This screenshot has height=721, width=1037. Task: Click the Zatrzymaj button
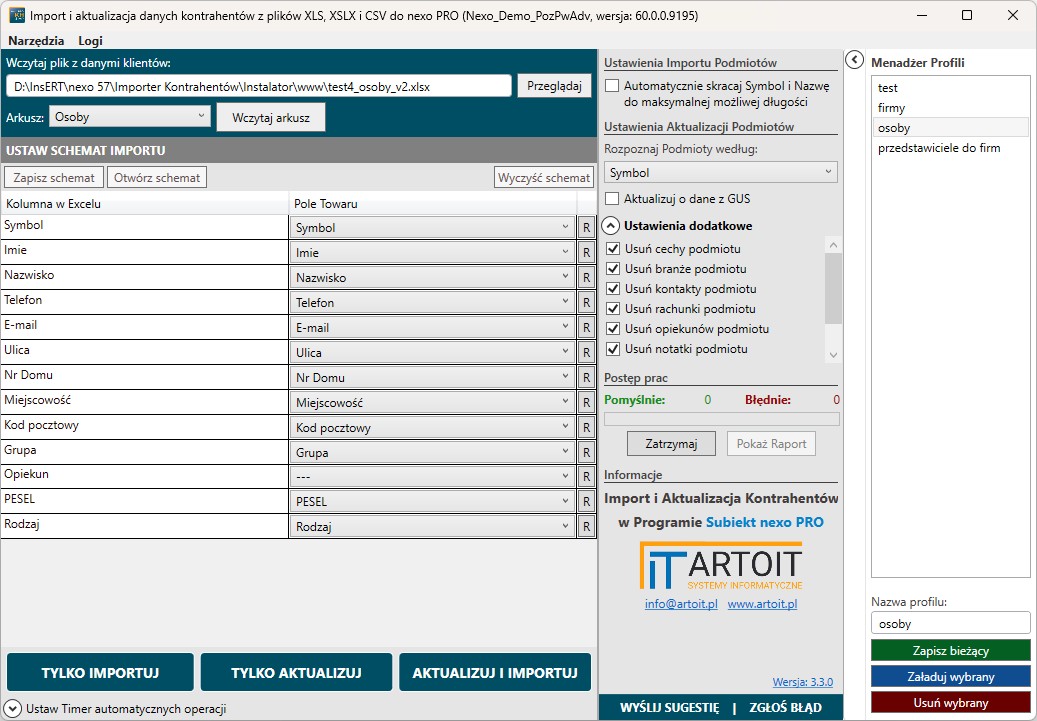click(x=671, y=443)
